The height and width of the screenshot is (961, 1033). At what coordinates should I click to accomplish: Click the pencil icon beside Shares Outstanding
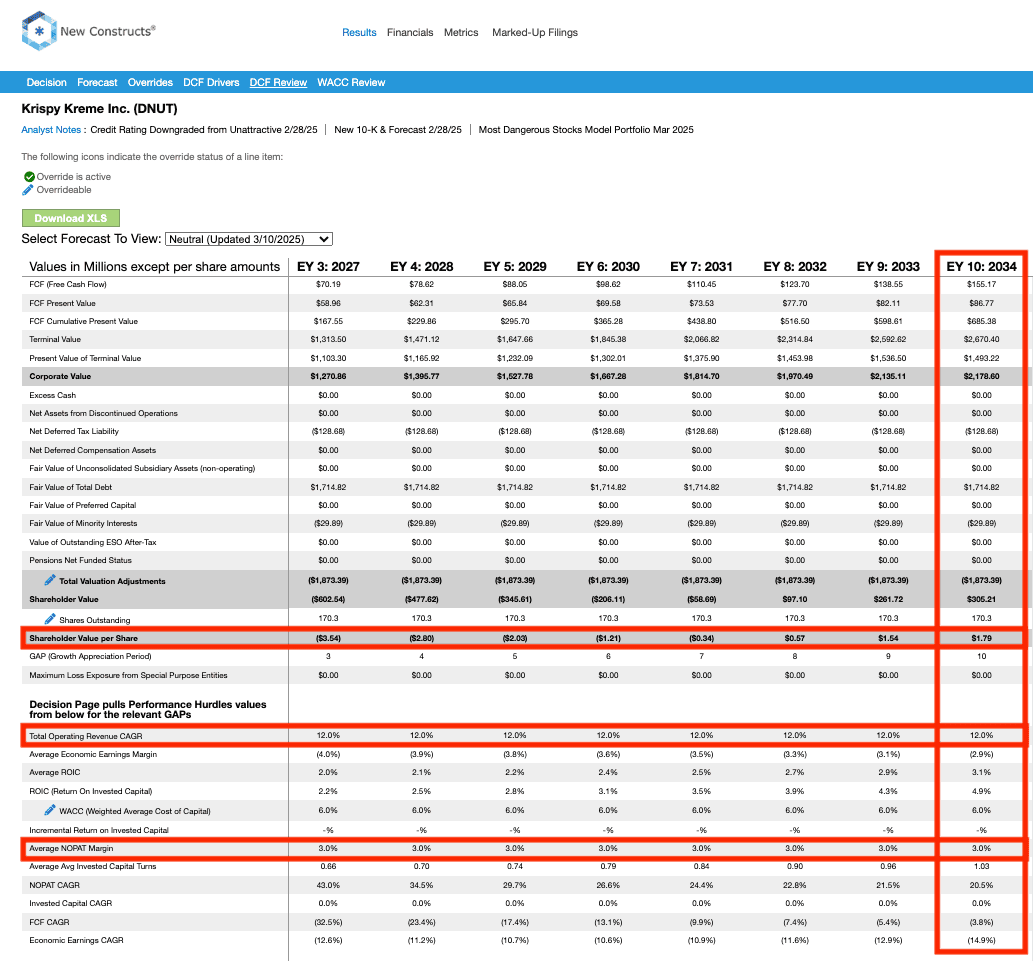point(50,618)
